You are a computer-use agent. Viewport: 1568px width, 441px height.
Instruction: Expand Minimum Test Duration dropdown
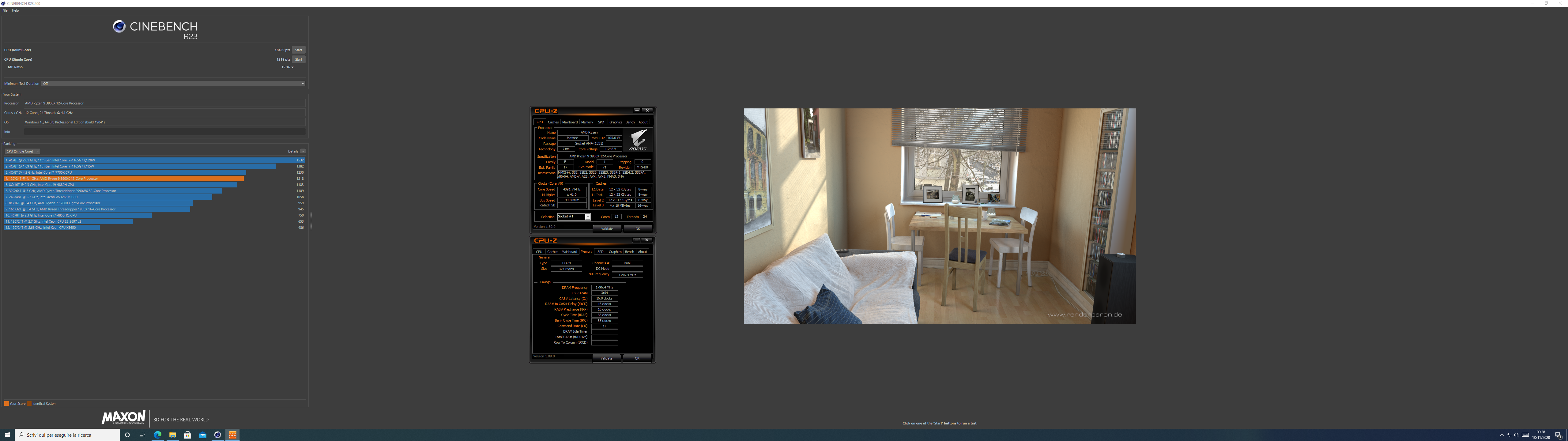click(173, 83)
